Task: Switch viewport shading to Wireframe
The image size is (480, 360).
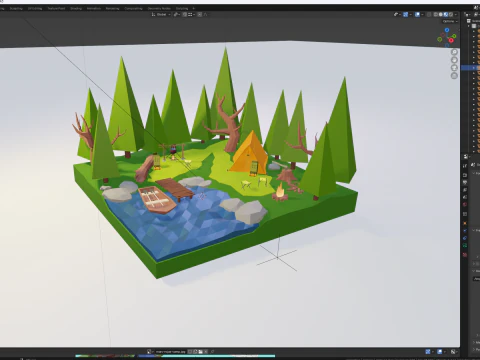Action: point(436,14)
